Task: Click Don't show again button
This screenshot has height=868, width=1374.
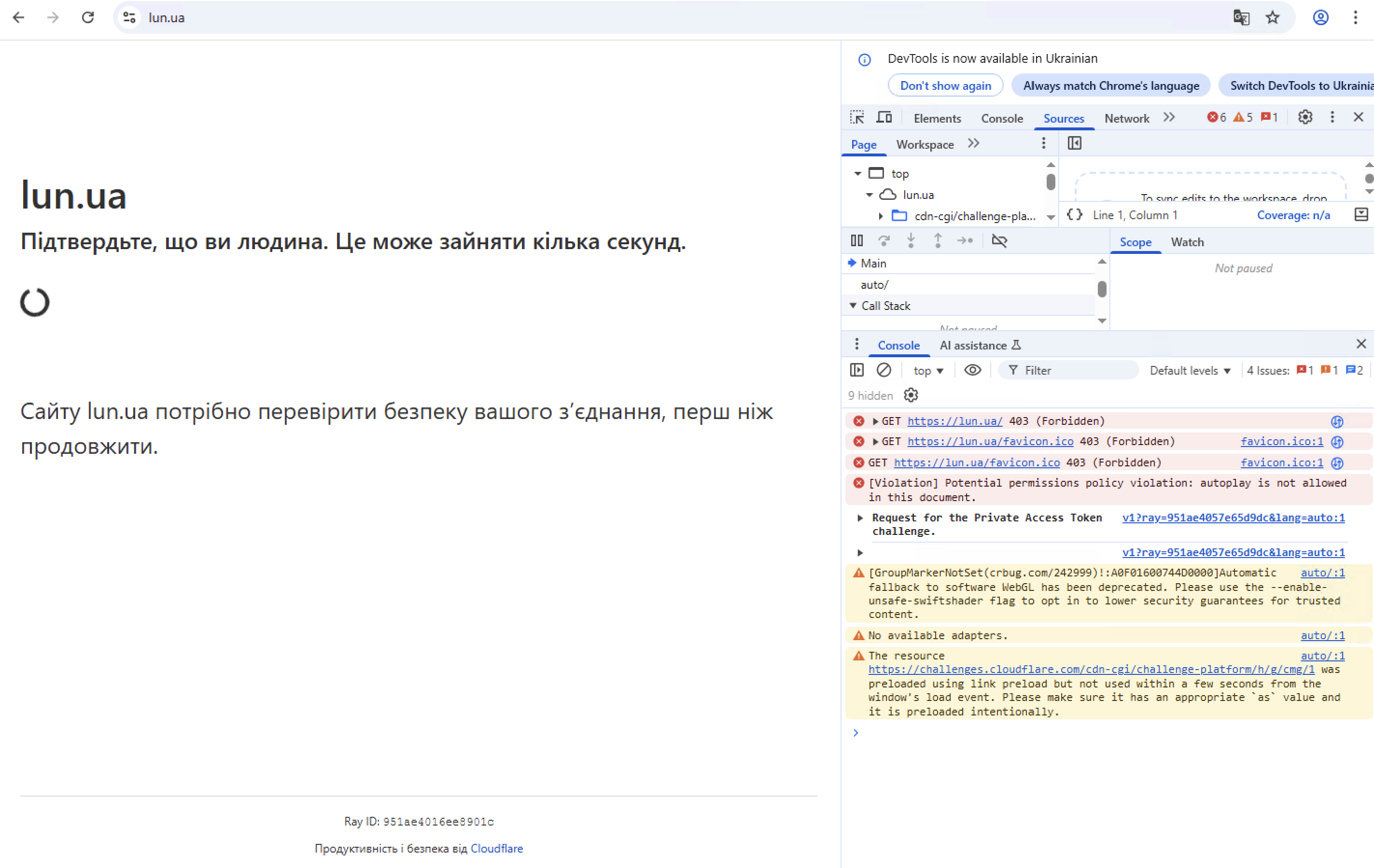Action: (x=945, y=85)
